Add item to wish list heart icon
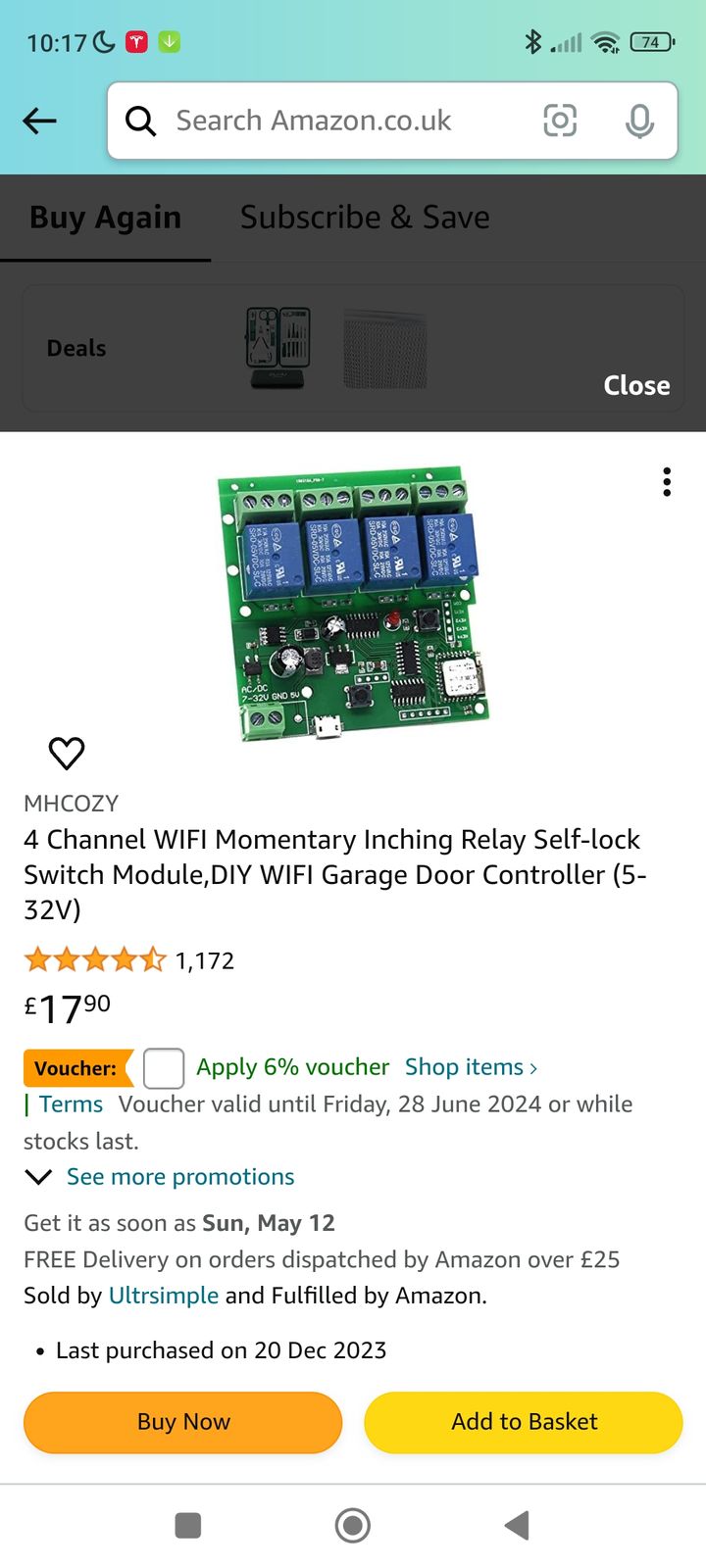 (x=67, y=753)
